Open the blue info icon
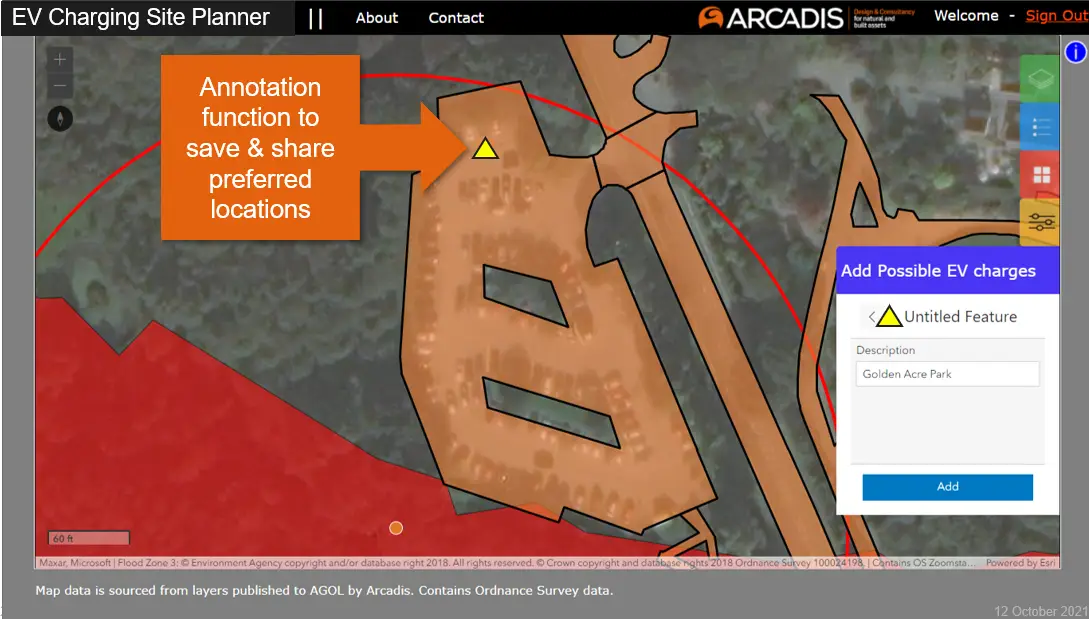 click(x=1075, y=52)
